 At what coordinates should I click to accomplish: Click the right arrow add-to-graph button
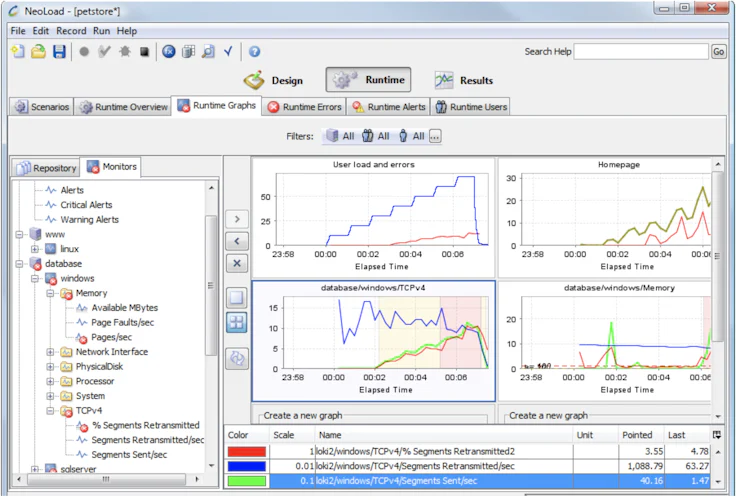tap(237, 219)
